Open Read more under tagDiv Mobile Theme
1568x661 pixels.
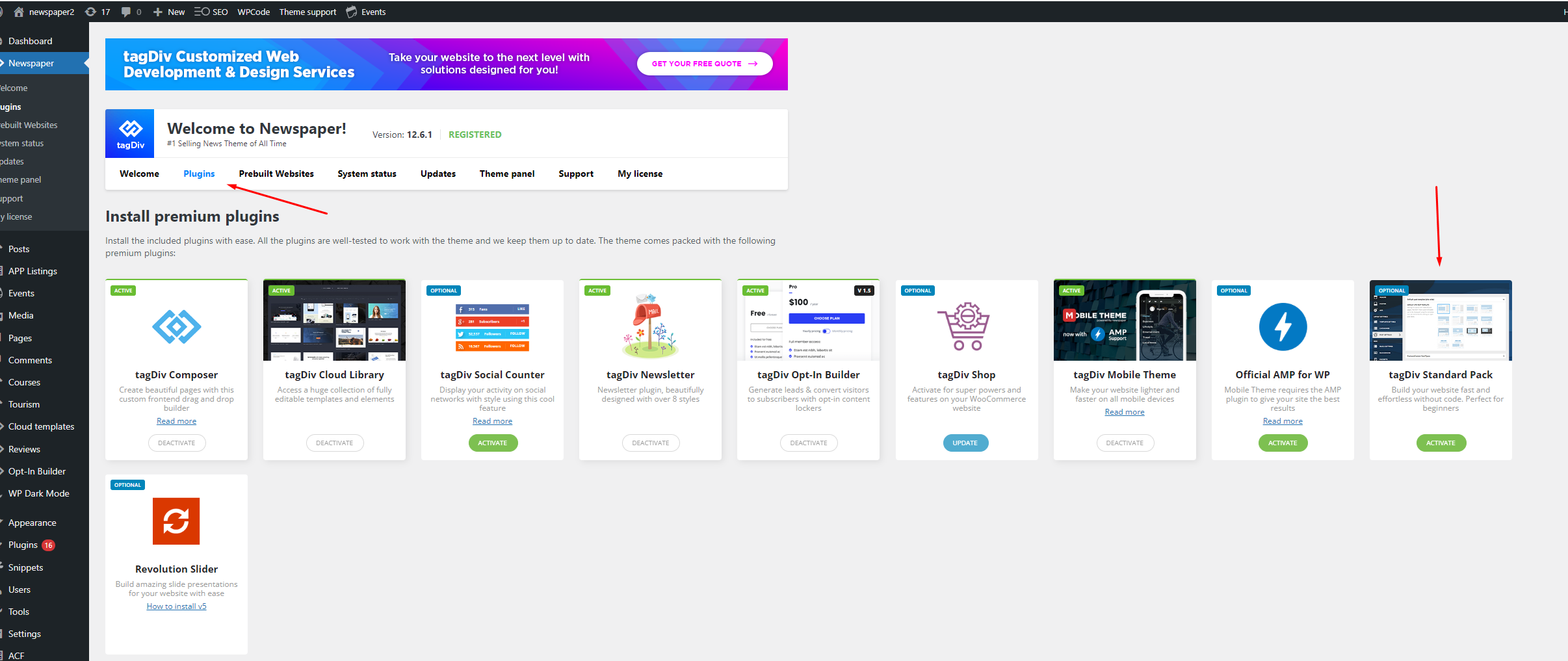click(x=1125, y=412)
